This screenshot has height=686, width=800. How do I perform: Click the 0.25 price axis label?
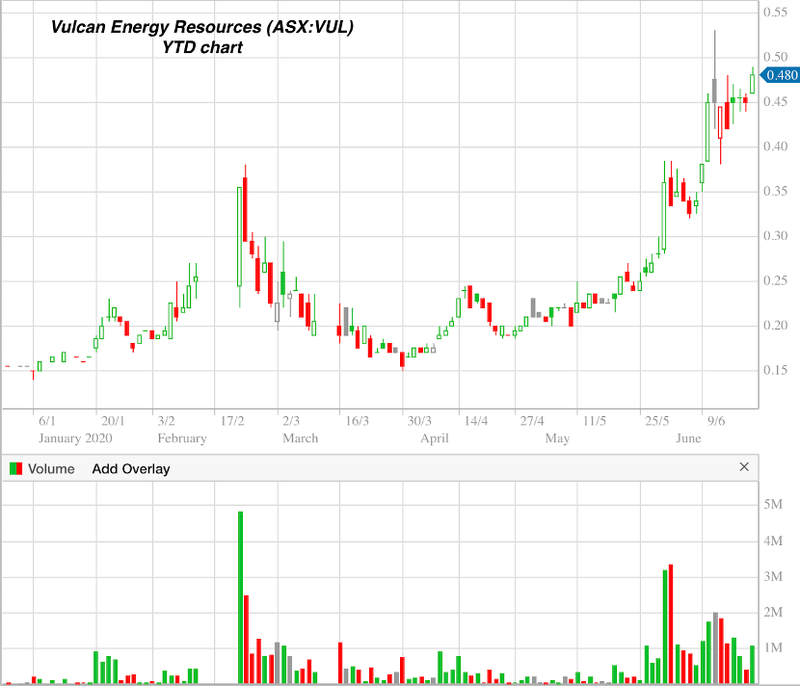pos(776,281)
